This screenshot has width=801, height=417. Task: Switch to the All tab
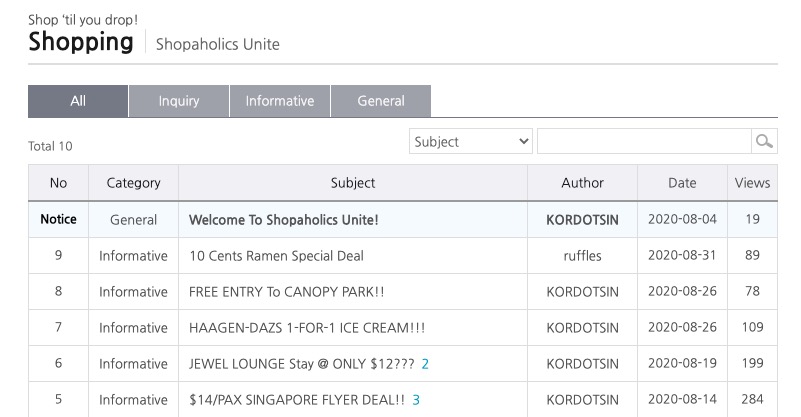(78, 101)
